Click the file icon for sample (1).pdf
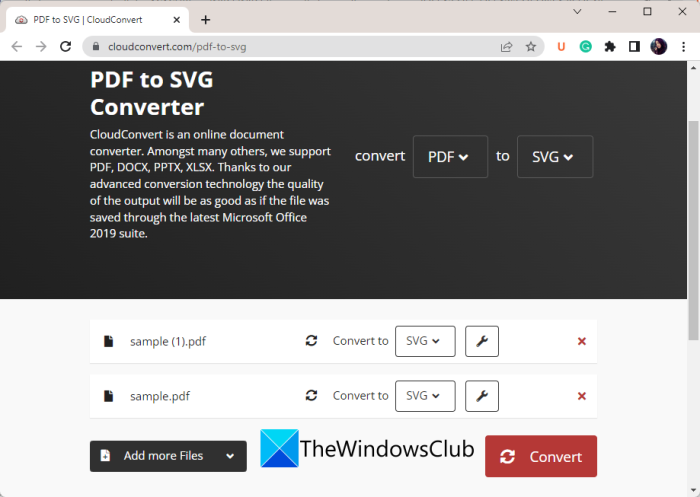The image size is (700, 497). point(108,341)
